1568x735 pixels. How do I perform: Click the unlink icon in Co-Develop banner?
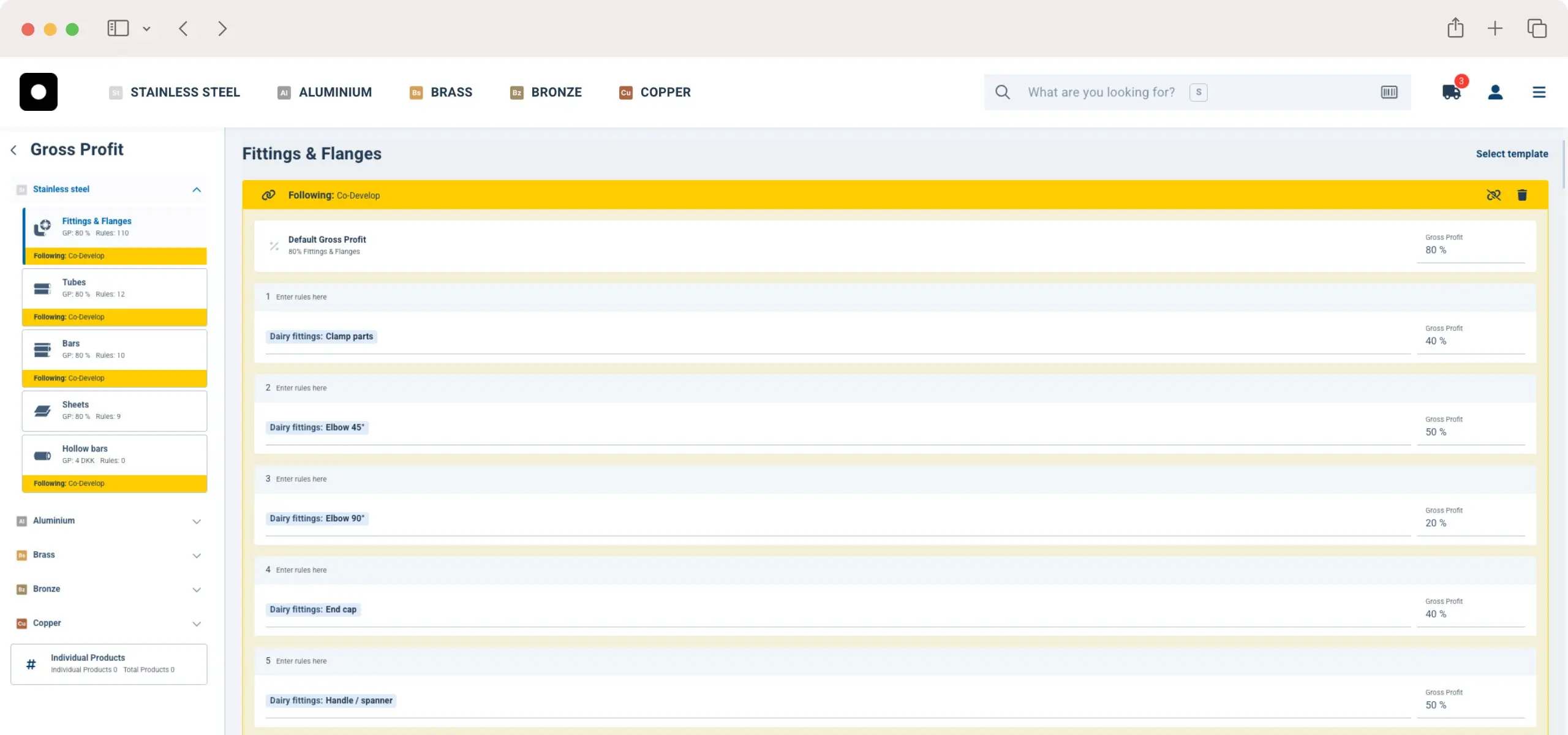pos(1493,195)
